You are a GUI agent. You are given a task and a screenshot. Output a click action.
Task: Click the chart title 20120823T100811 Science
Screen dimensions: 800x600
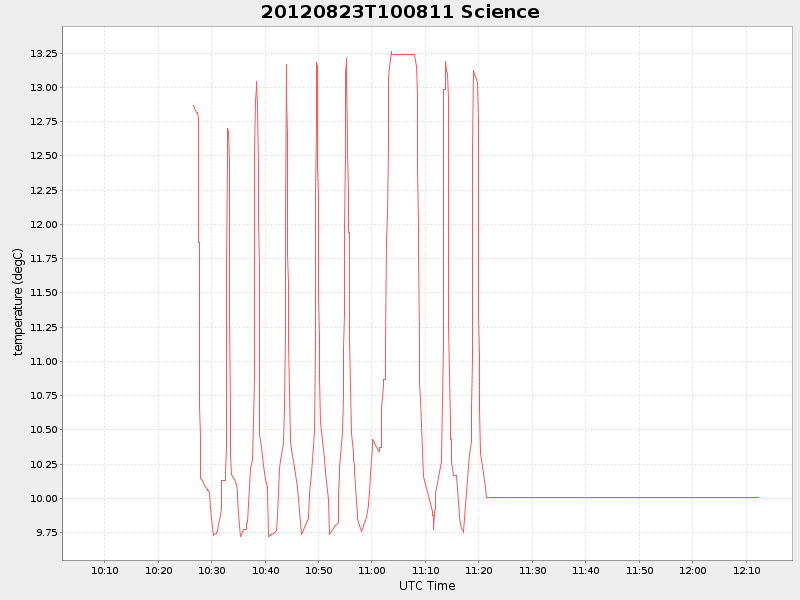pos(400,12)
